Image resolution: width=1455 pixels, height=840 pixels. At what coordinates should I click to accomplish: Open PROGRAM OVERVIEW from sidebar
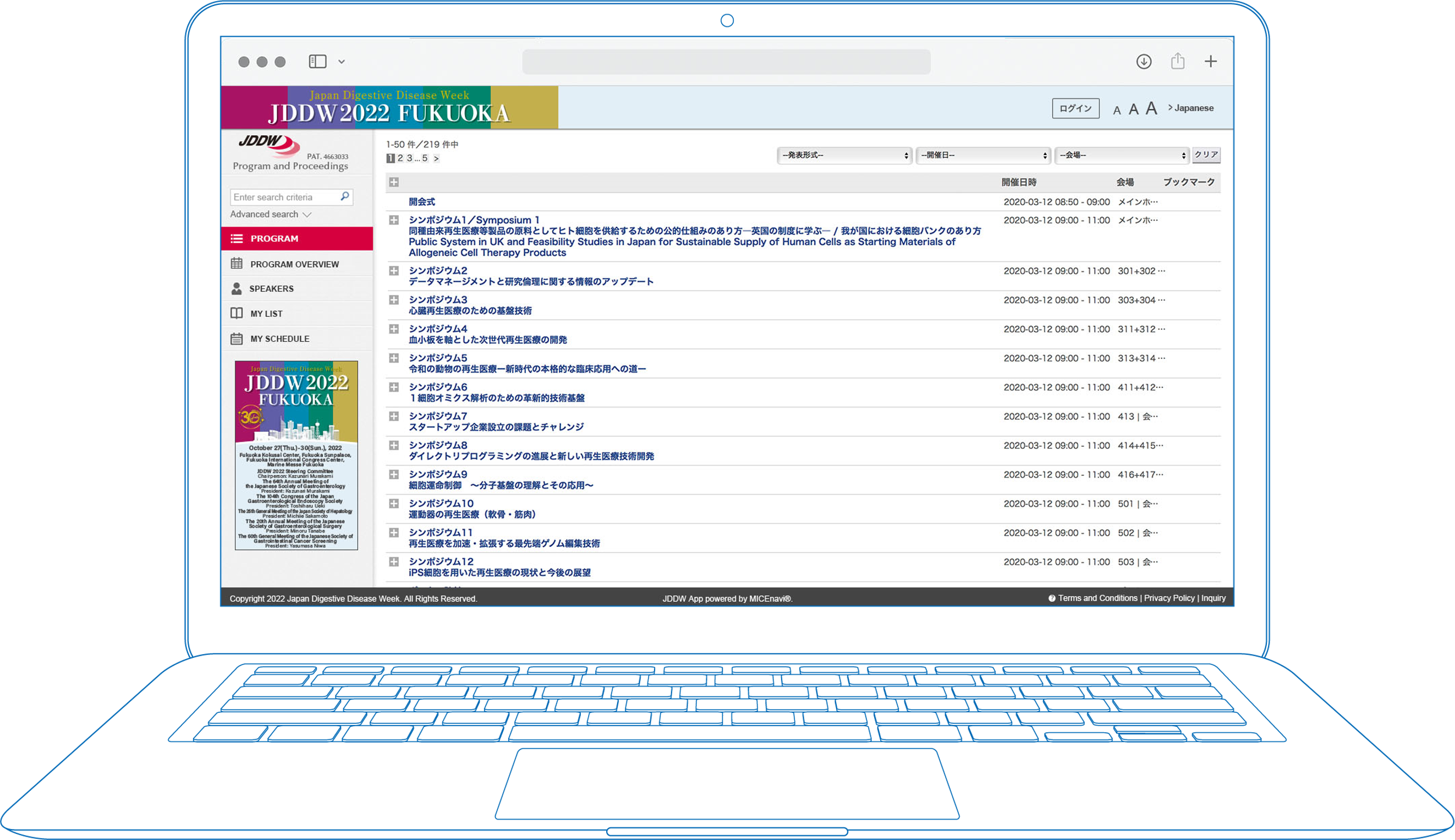point(297,264)
